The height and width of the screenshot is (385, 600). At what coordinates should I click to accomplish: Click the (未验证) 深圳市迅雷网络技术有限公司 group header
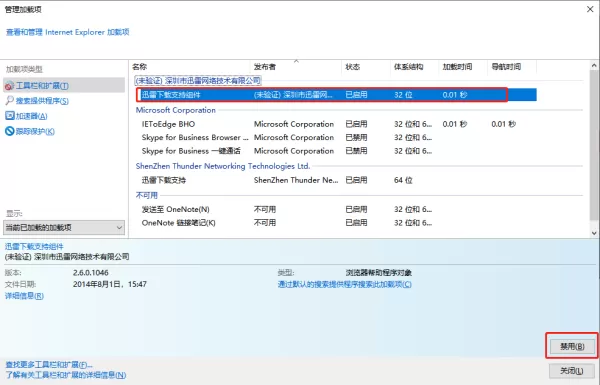(198, 80)
